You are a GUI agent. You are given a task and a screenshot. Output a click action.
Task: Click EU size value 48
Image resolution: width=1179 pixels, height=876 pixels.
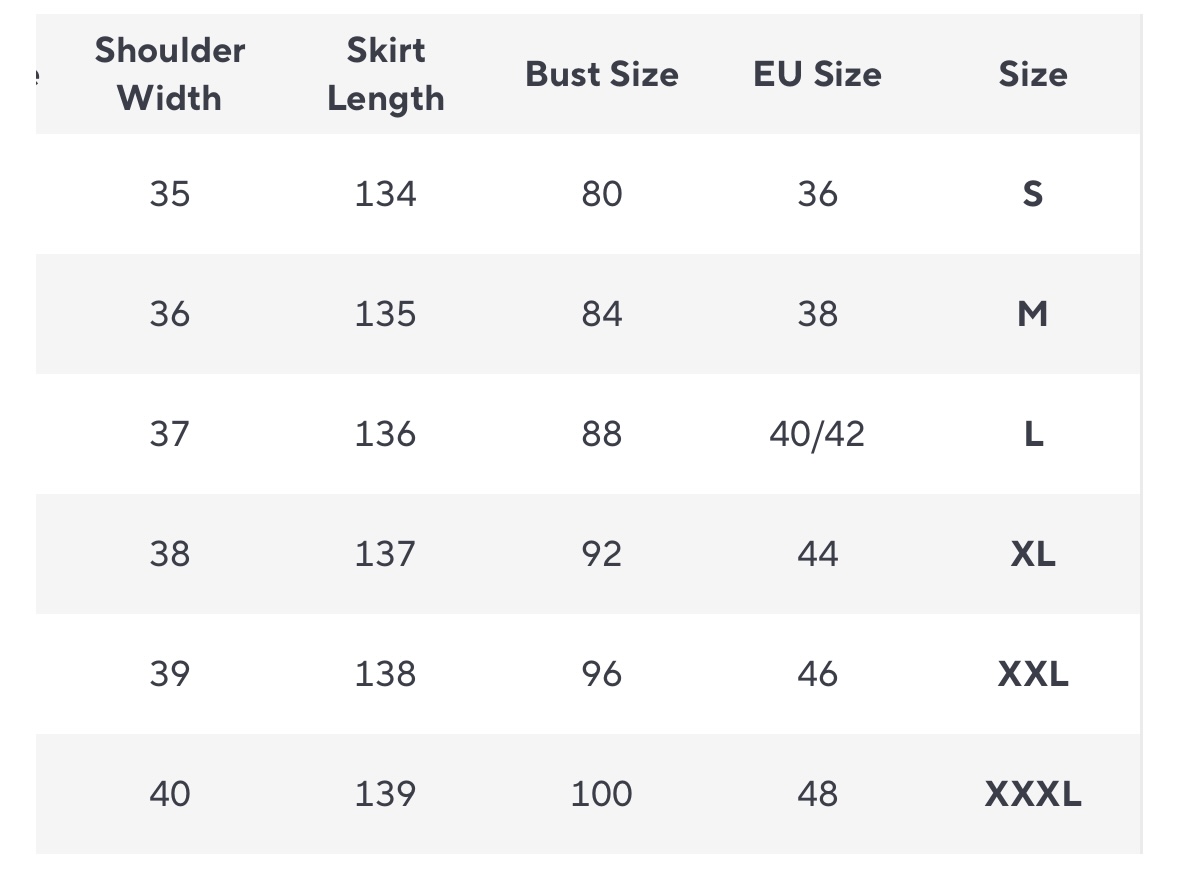pyautogui.click(x=817, y=794)
